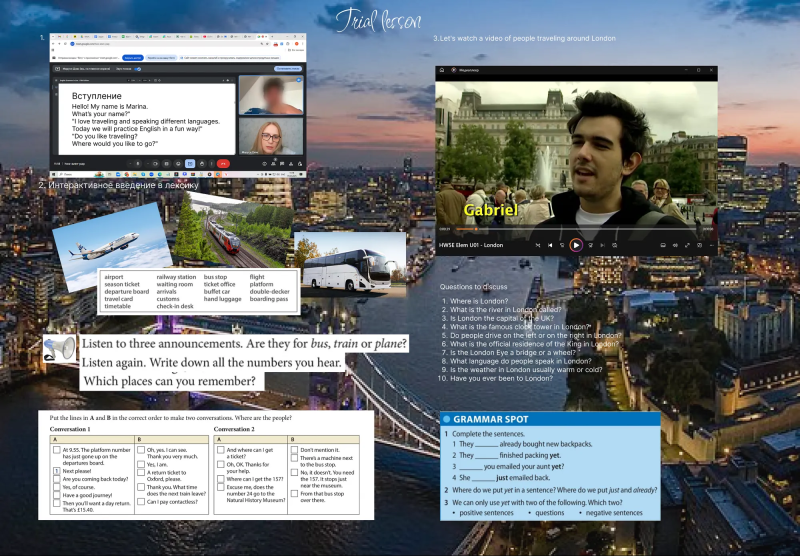Tick the checkbox beside 'Yes, I am.'
Image resolution: width=800 pixels, height=556 pixels.
[x=141, y=464]
